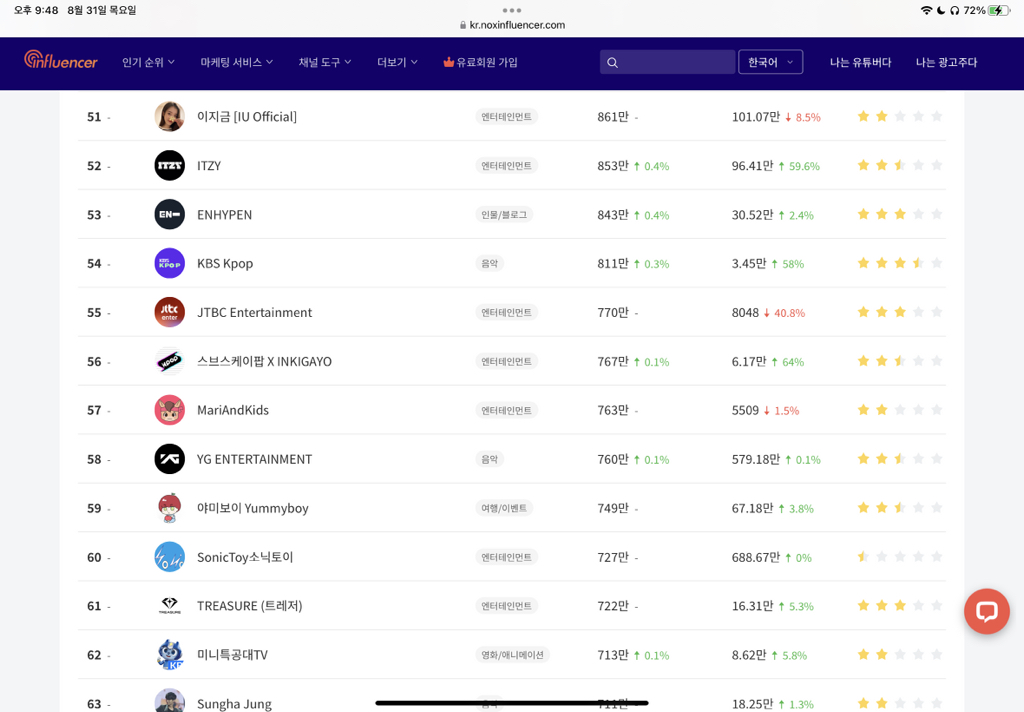Click average views 579.18만 in YG row
The image size is (1024, 712).
pyautogui.click(x=756, y=459)
